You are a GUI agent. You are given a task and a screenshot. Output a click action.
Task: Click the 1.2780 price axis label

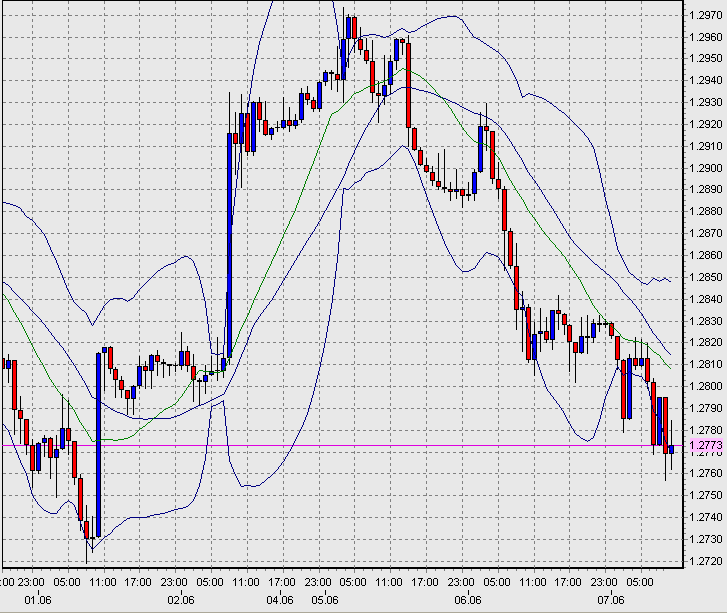(x=706, y=430)
